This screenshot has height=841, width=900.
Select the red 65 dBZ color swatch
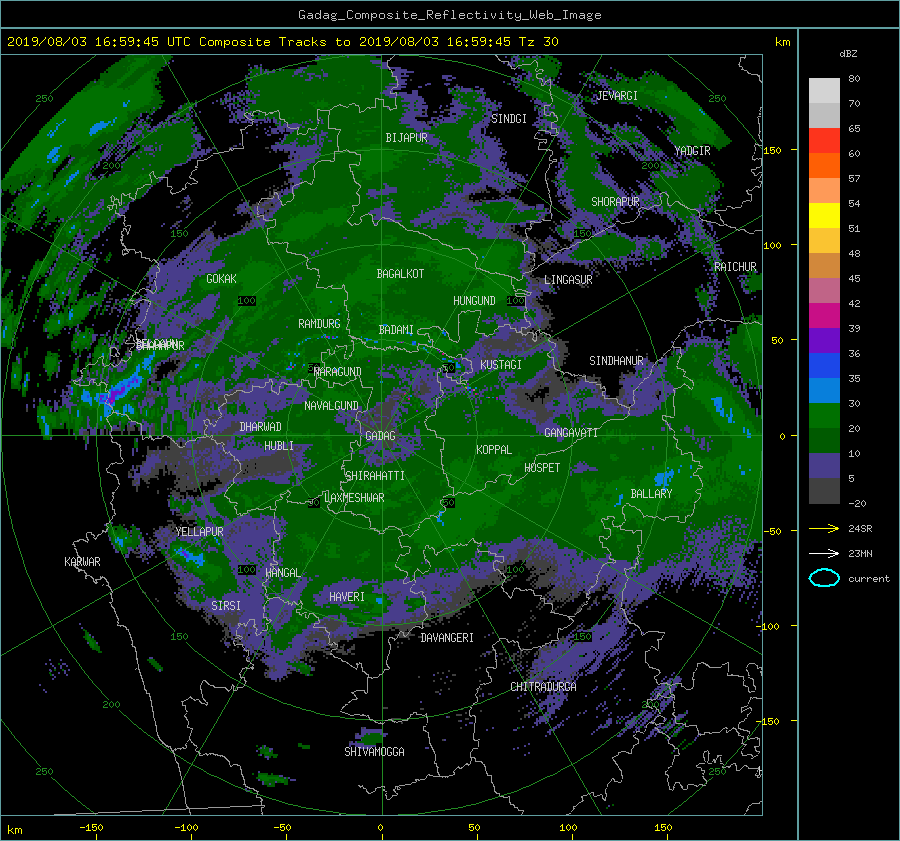point(824,140)
